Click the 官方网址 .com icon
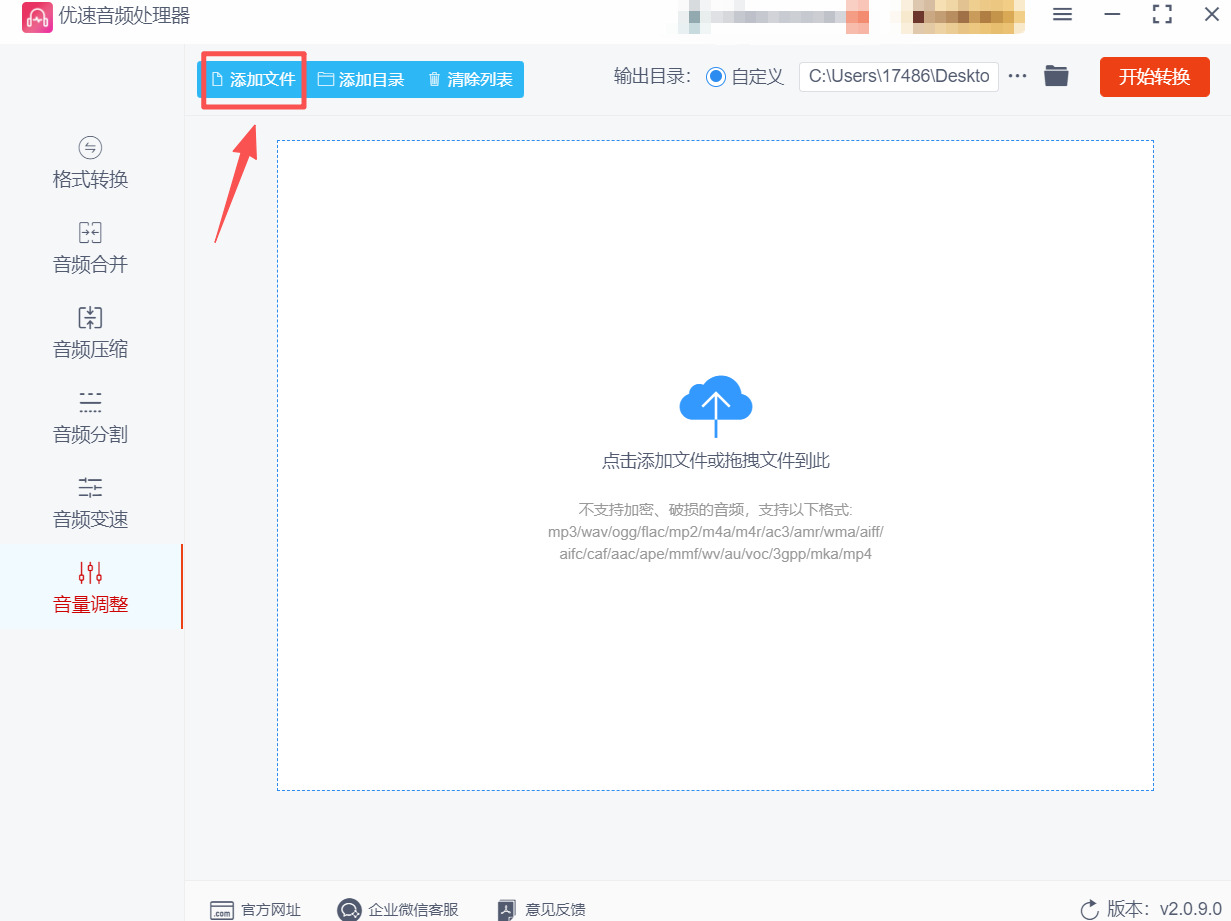Viewport: 1231px width, 921px height. point(221,910)
